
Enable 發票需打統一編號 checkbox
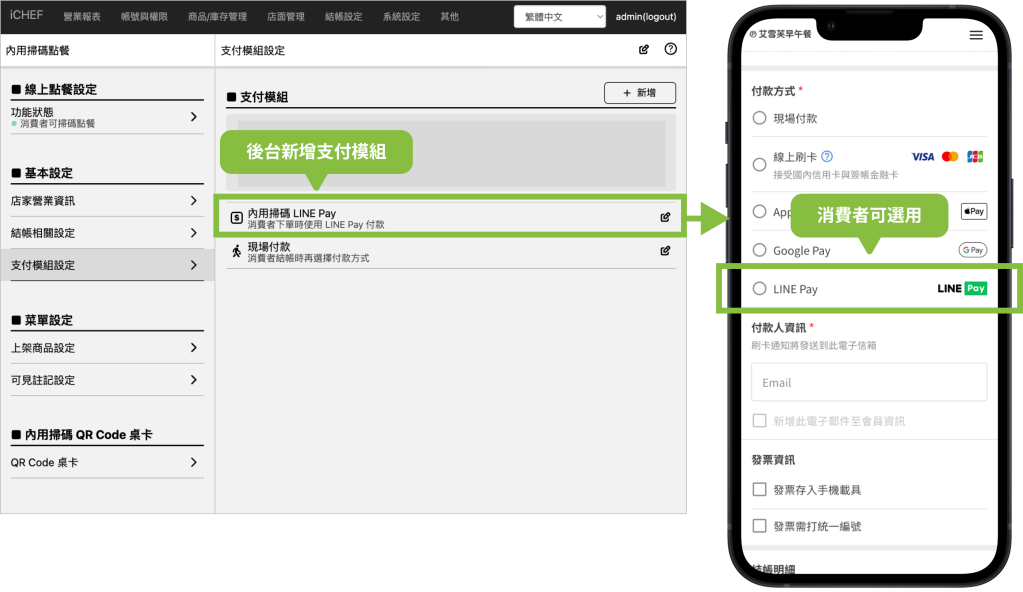[759, 526]
